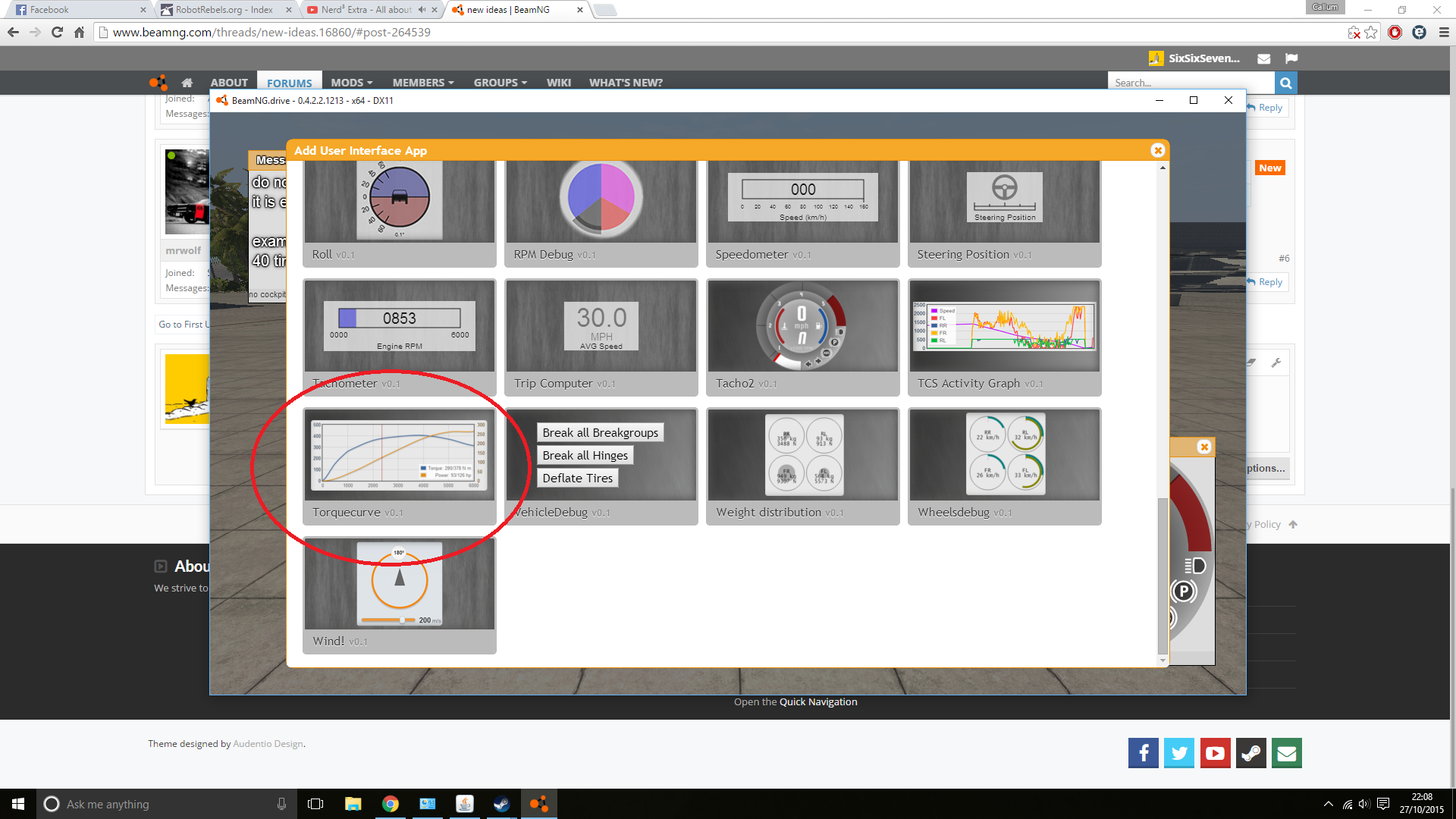Select the Torquecurve app thumbnail

click(399, 454)
